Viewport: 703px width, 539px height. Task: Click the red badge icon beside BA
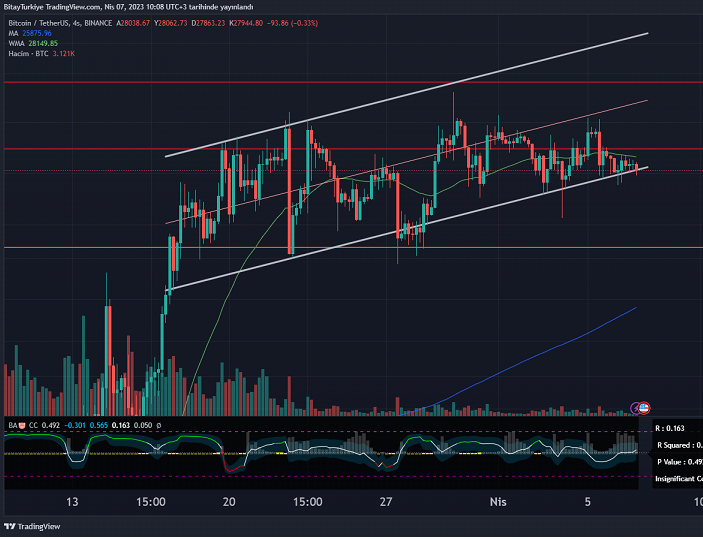pos(22,425)
